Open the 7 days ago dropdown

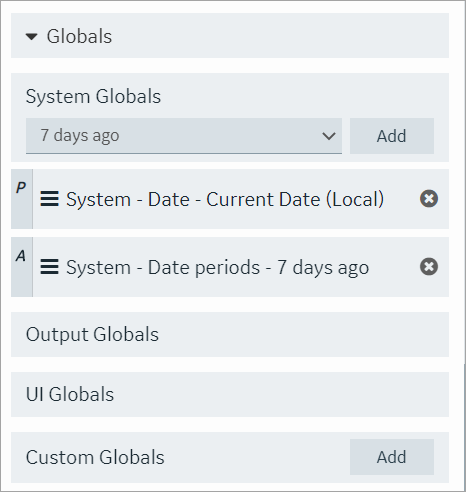(184, 136)
